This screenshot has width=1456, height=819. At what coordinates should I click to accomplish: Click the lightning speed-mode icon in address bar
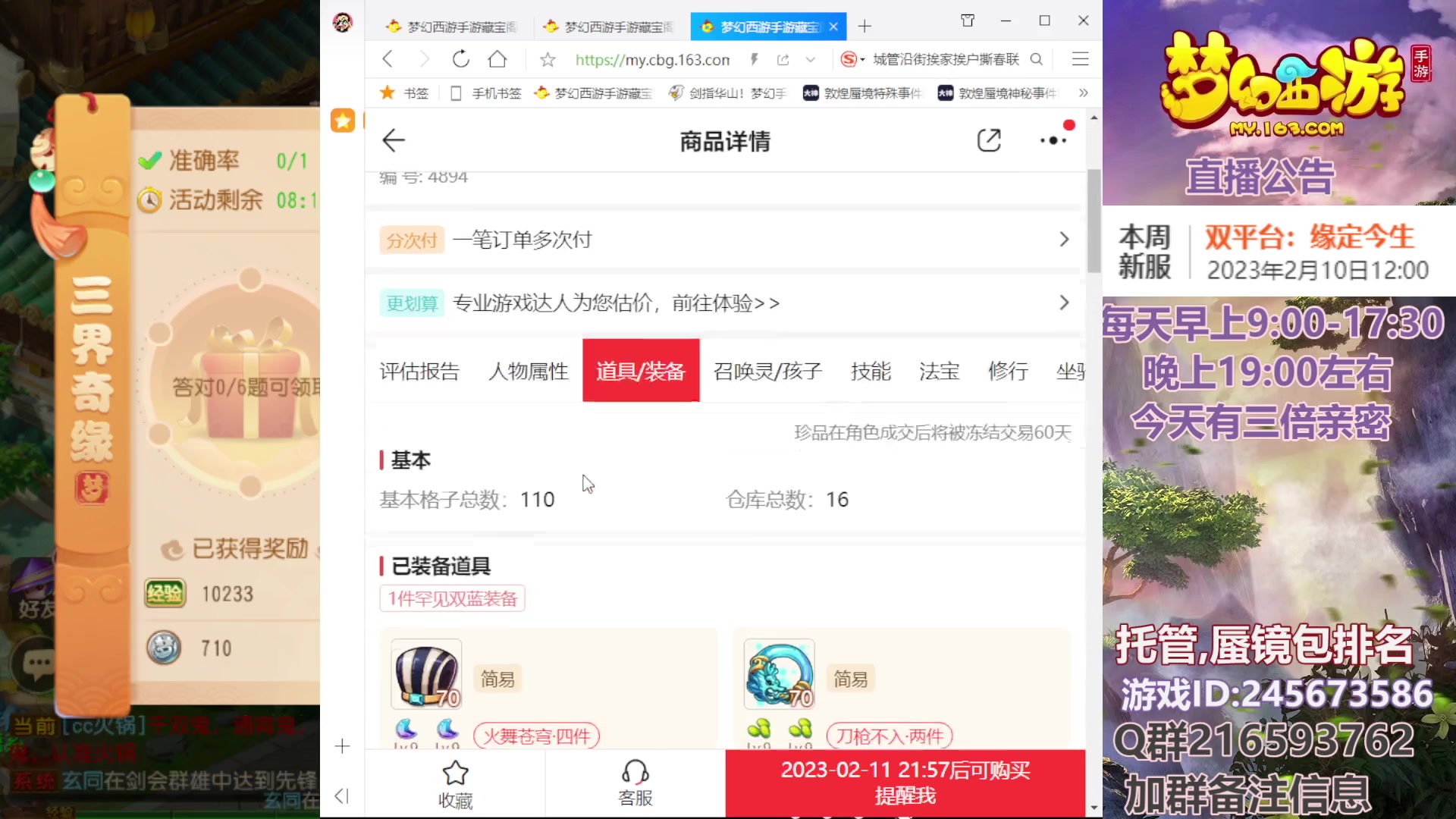[x=755, y=59]
